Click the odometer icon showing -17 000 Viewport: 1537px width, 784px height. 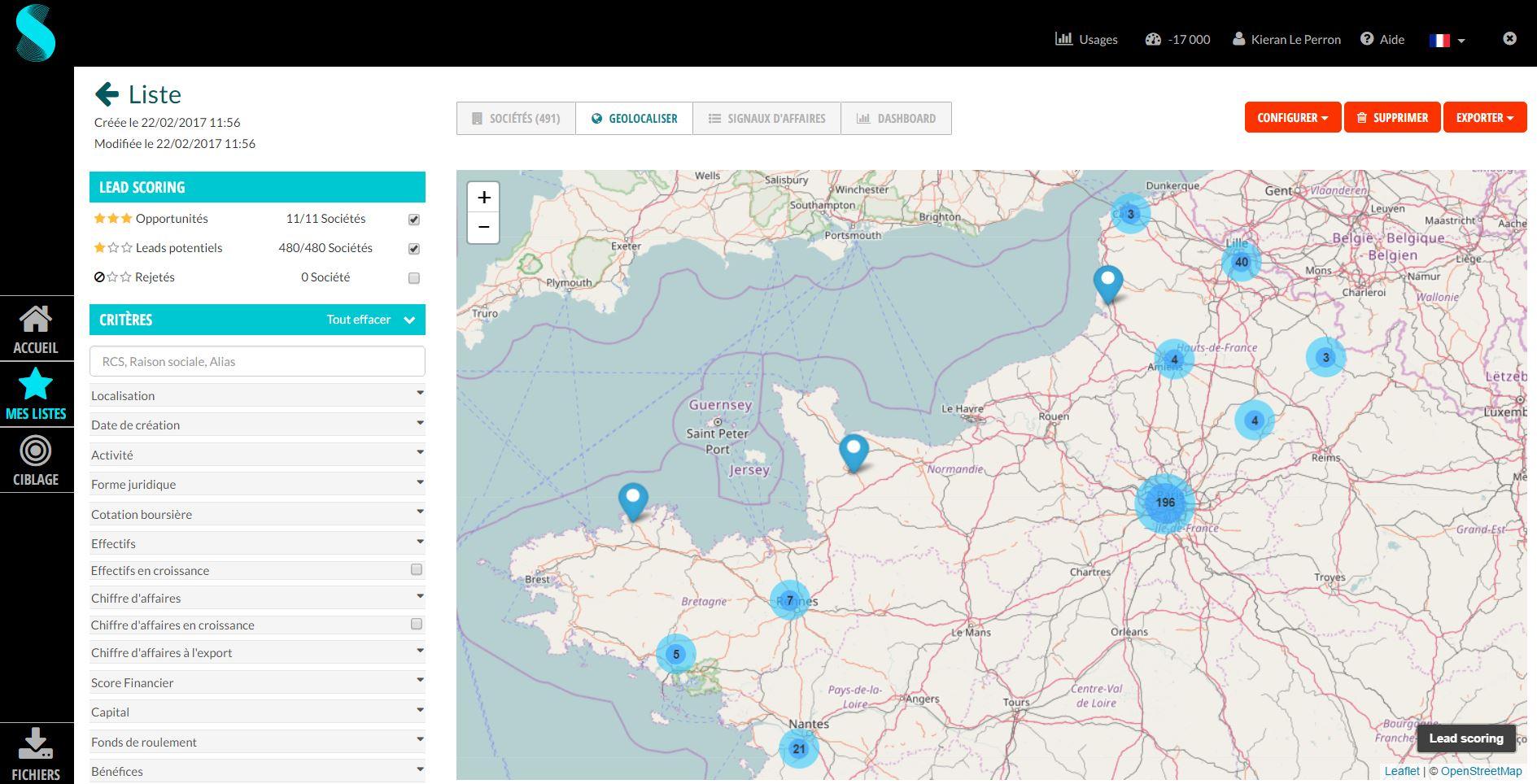(x=1154, y=38)
